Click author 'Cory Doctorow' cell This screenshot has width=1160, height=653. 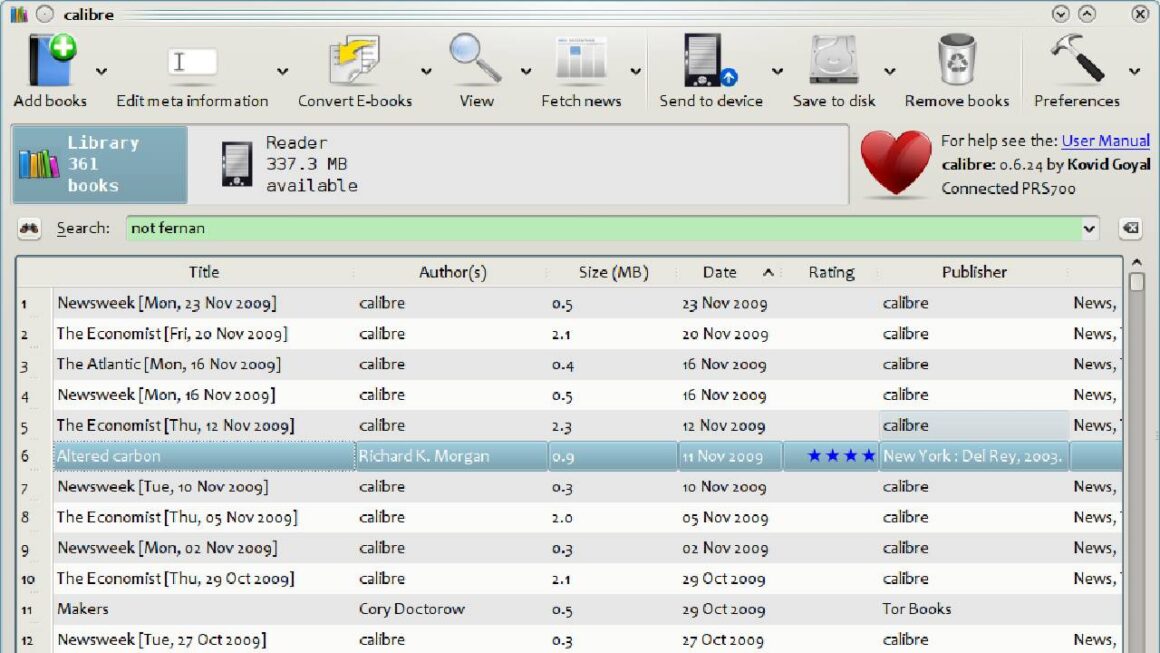point(451,609)
